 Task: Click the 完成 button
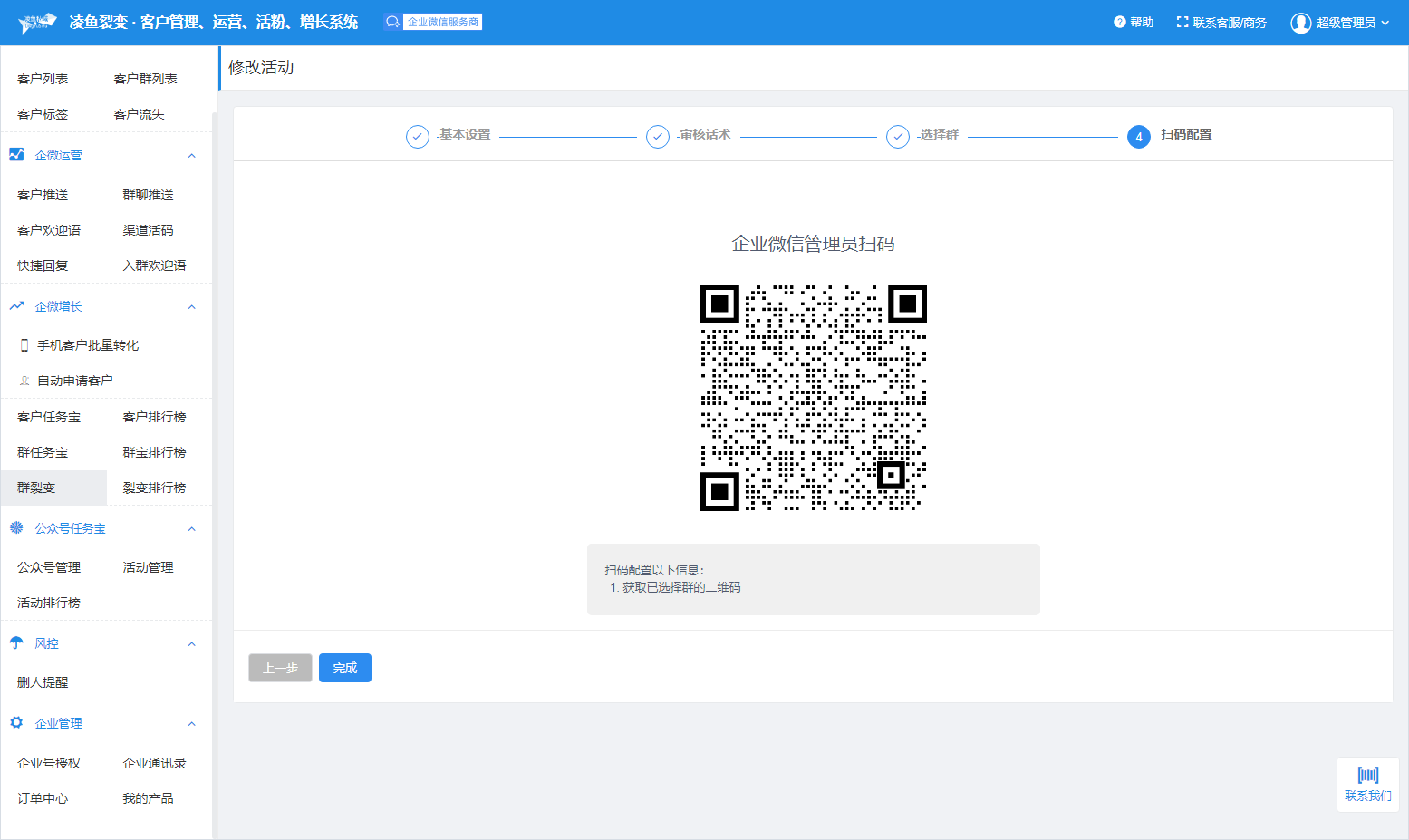coord(344,668)
